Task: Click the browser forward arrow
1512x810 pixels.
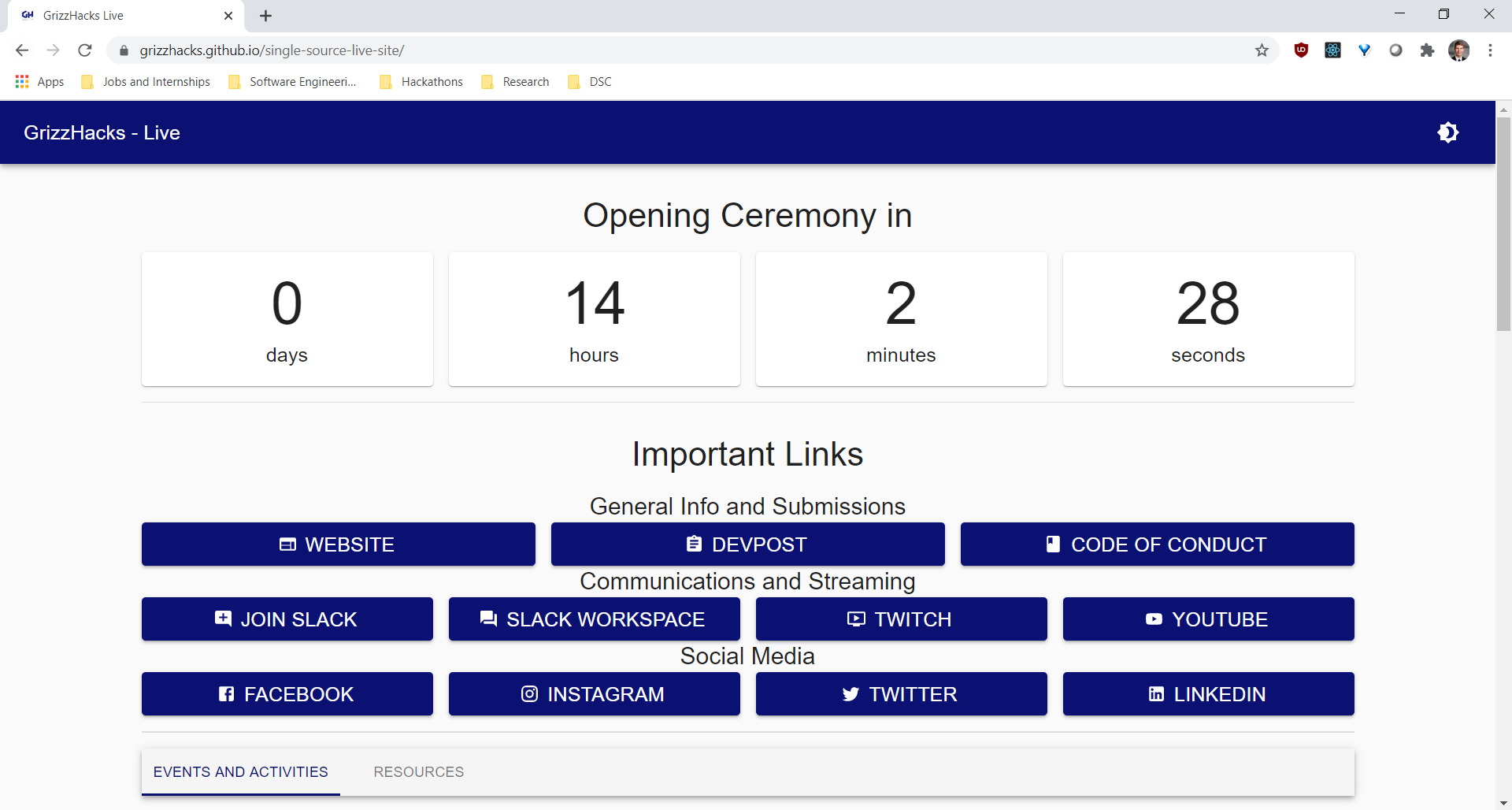Action: [54, 50]
